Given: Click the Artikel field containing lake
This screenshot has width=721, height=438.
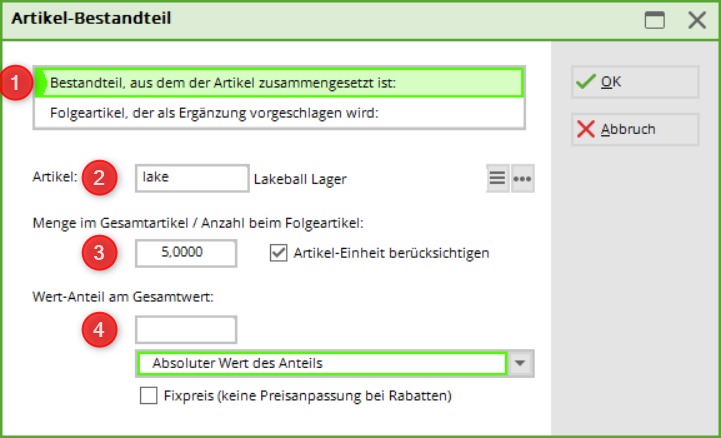Looking at the screenshot, I should 192,178.
